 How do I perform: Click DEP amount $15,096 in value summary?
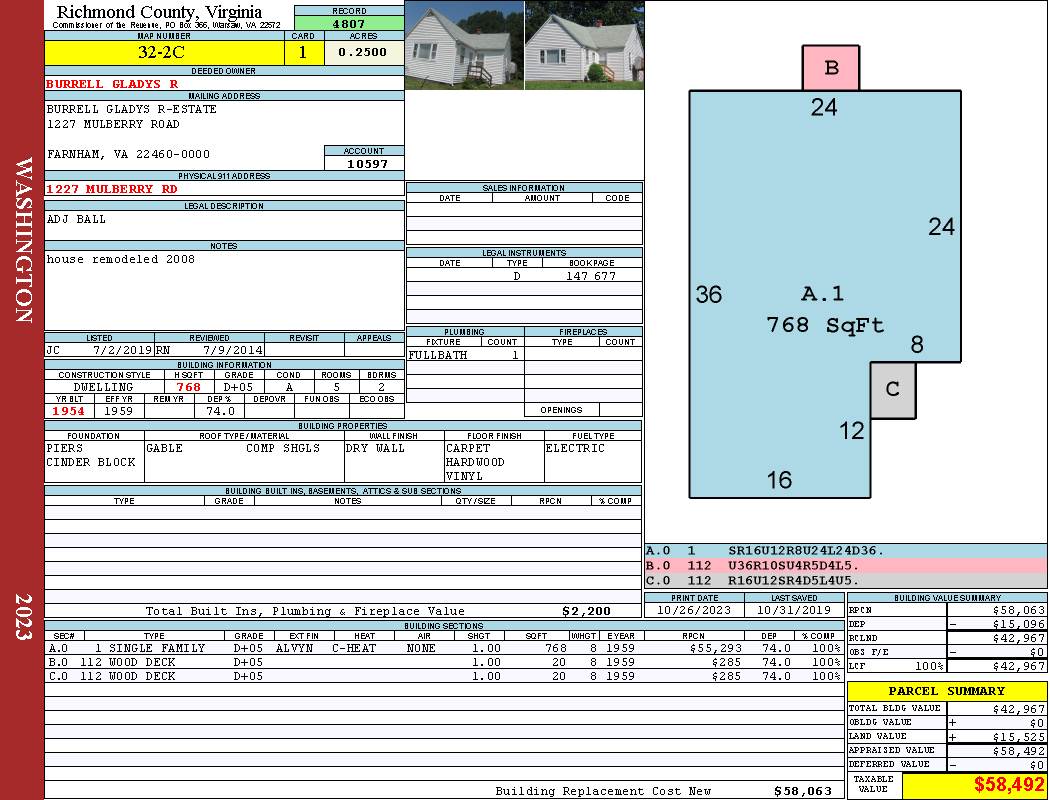(x=1019, y=624)
